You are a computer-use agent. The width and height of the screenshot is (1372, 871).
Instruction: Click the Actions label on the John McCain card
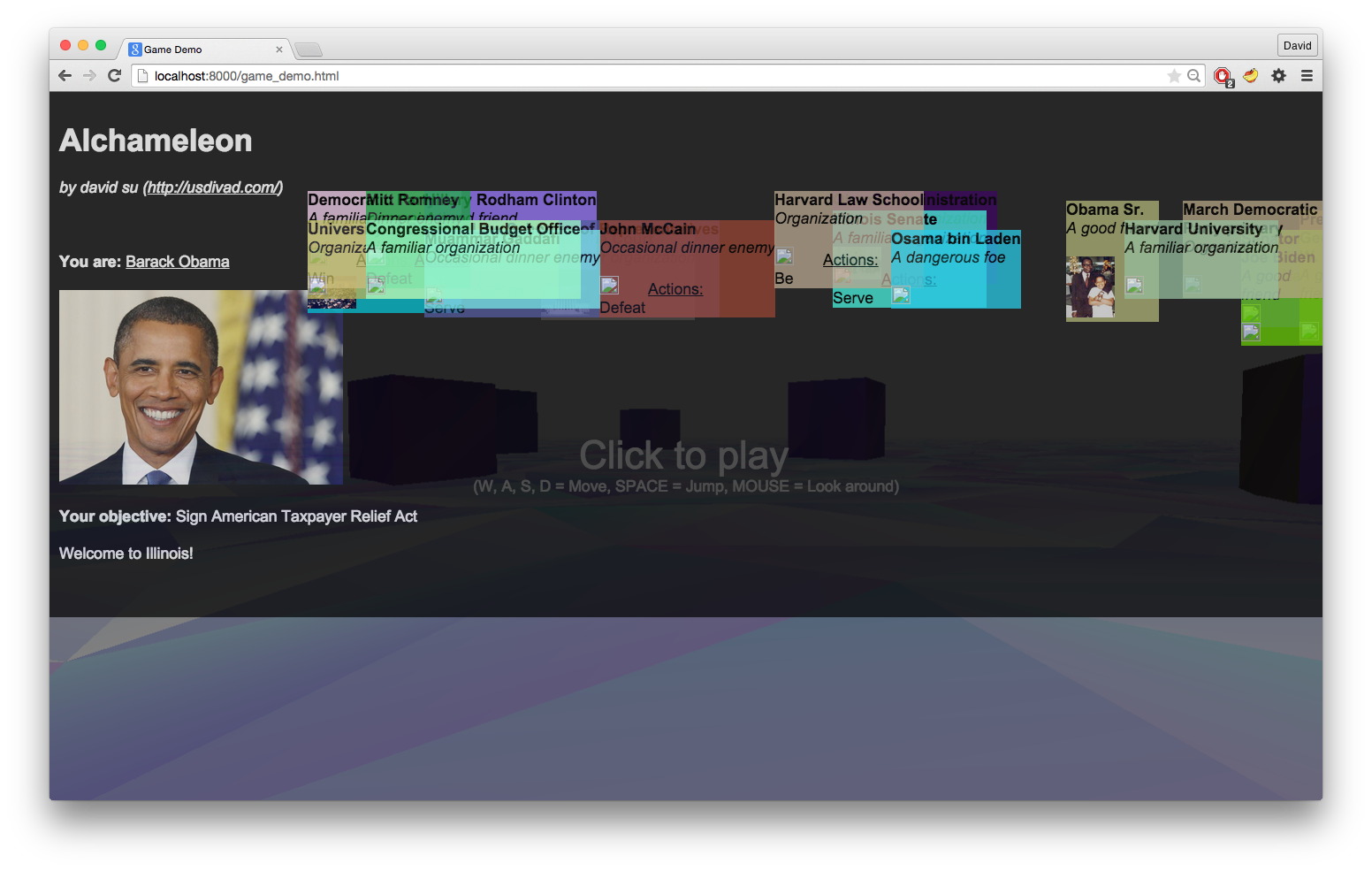(x=675, y=289)
